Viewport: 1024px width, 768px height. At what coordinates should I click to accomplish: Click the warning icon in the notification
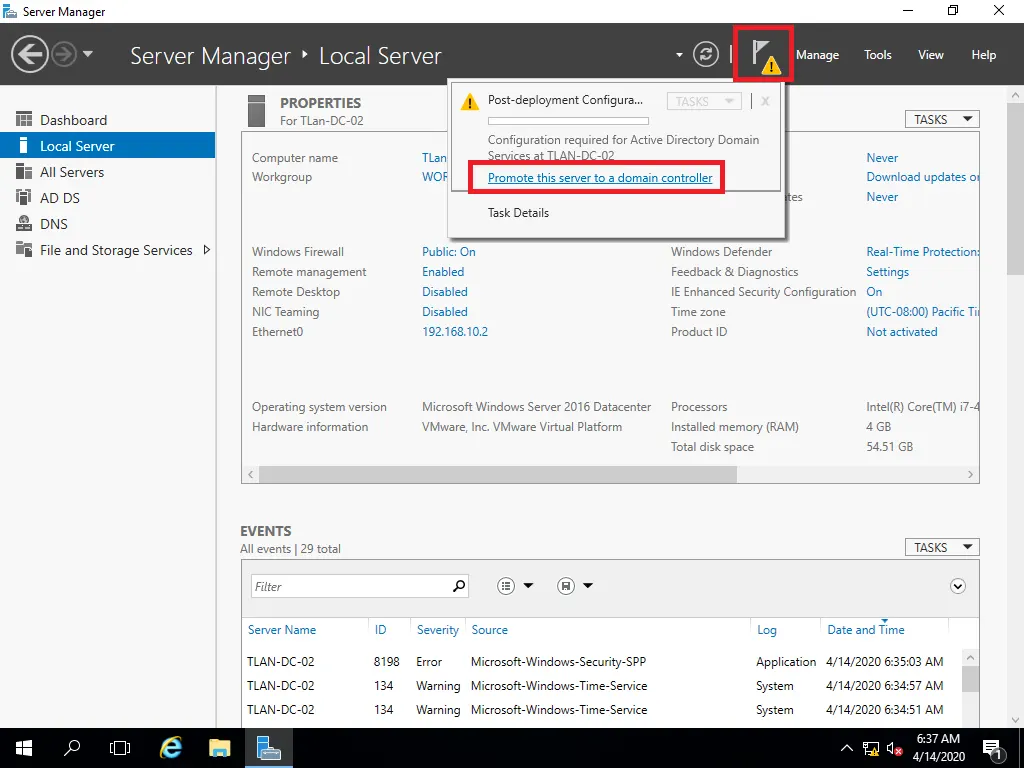tap(469, 102)
